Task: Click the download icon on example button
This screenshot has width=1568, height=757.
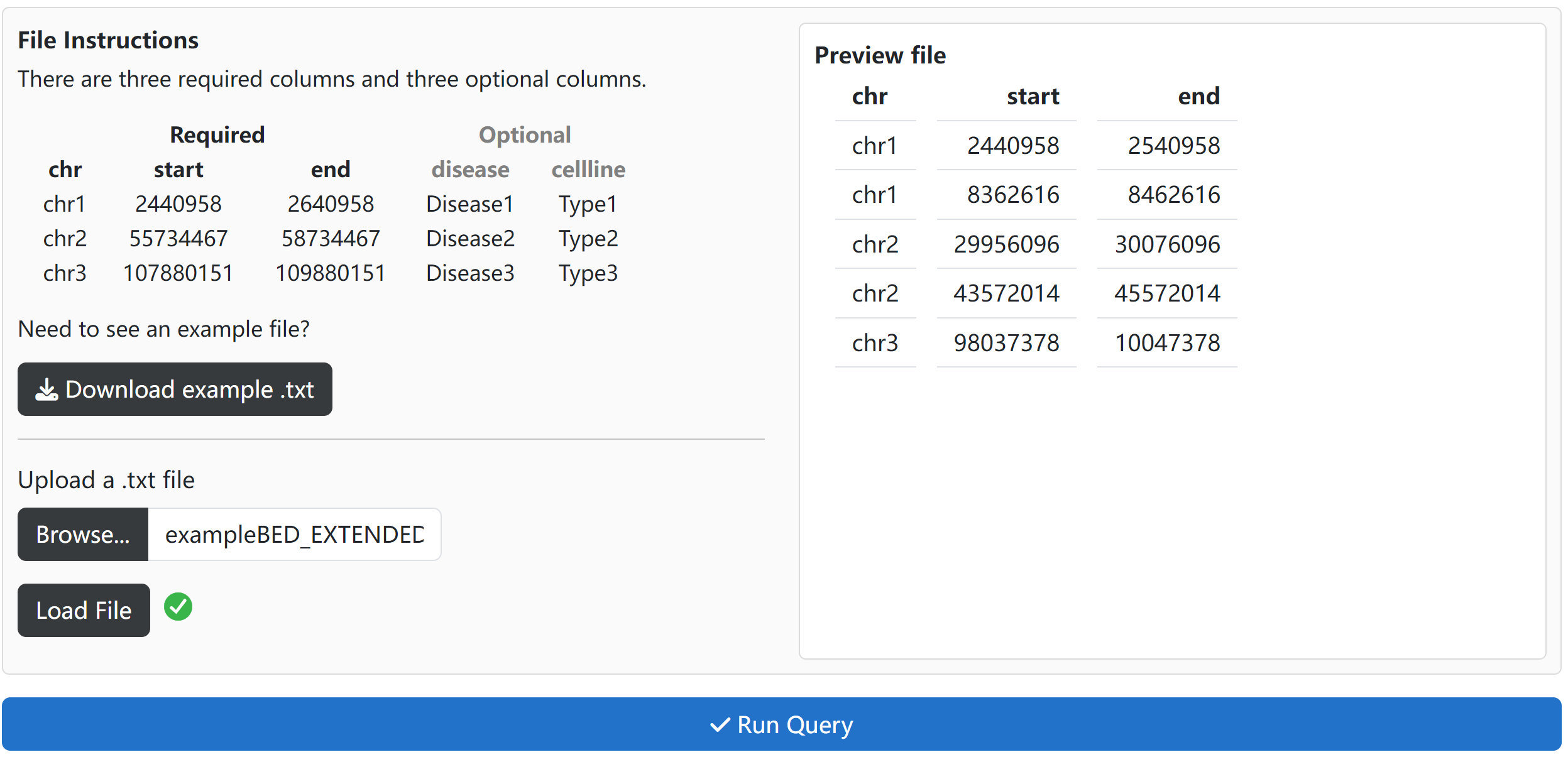Action: coord(47,390)
